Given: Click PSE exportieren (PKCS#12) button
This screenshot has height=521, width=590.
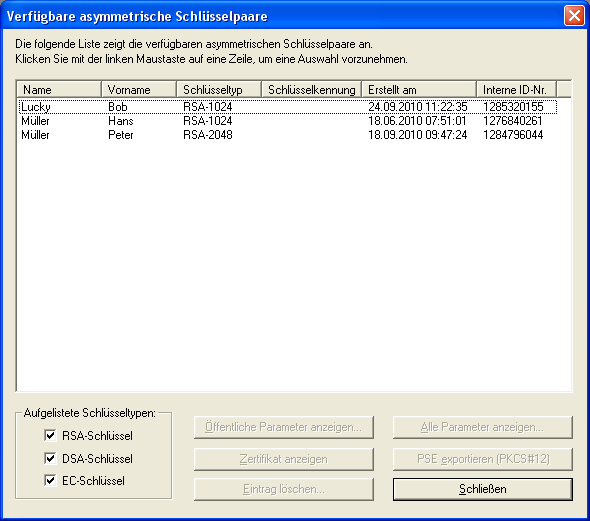Looking at the screenshot, I should (483, 459).
